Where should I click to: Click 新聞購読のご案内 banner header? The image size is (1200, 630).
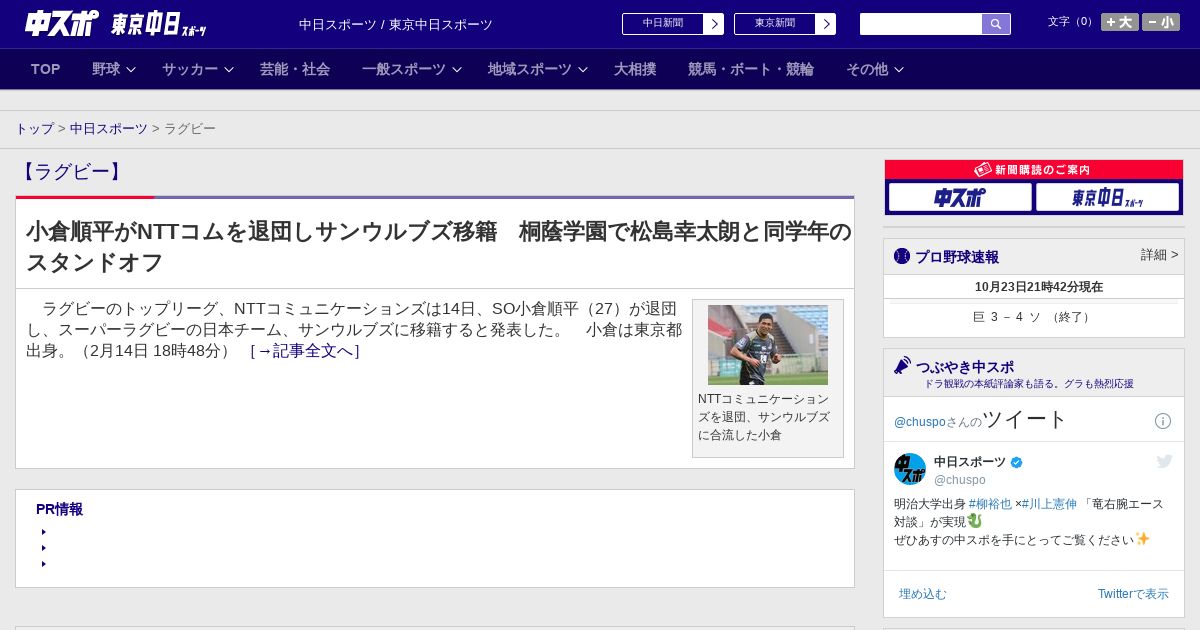tap(1034, 170)
